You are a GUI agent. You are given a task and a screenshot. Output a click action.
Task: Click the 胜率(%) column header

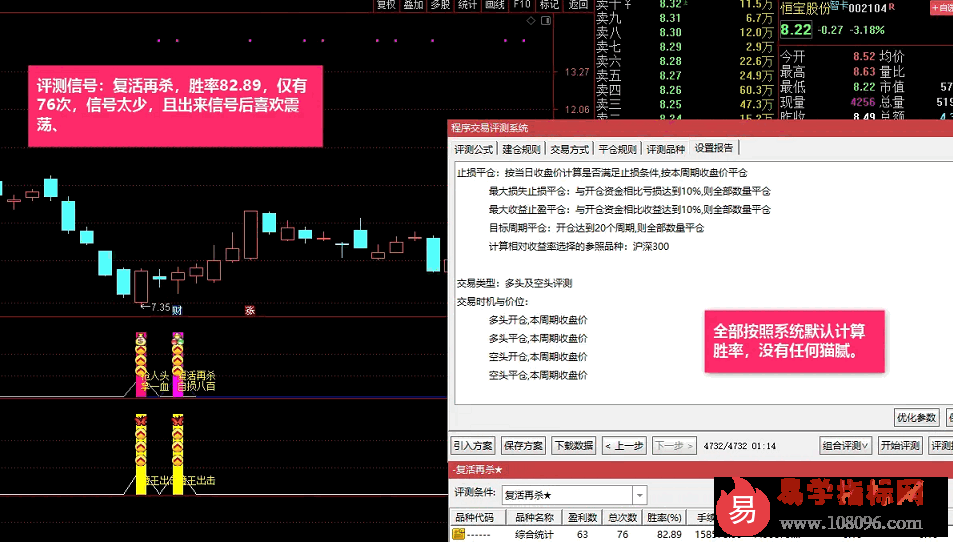661,518
